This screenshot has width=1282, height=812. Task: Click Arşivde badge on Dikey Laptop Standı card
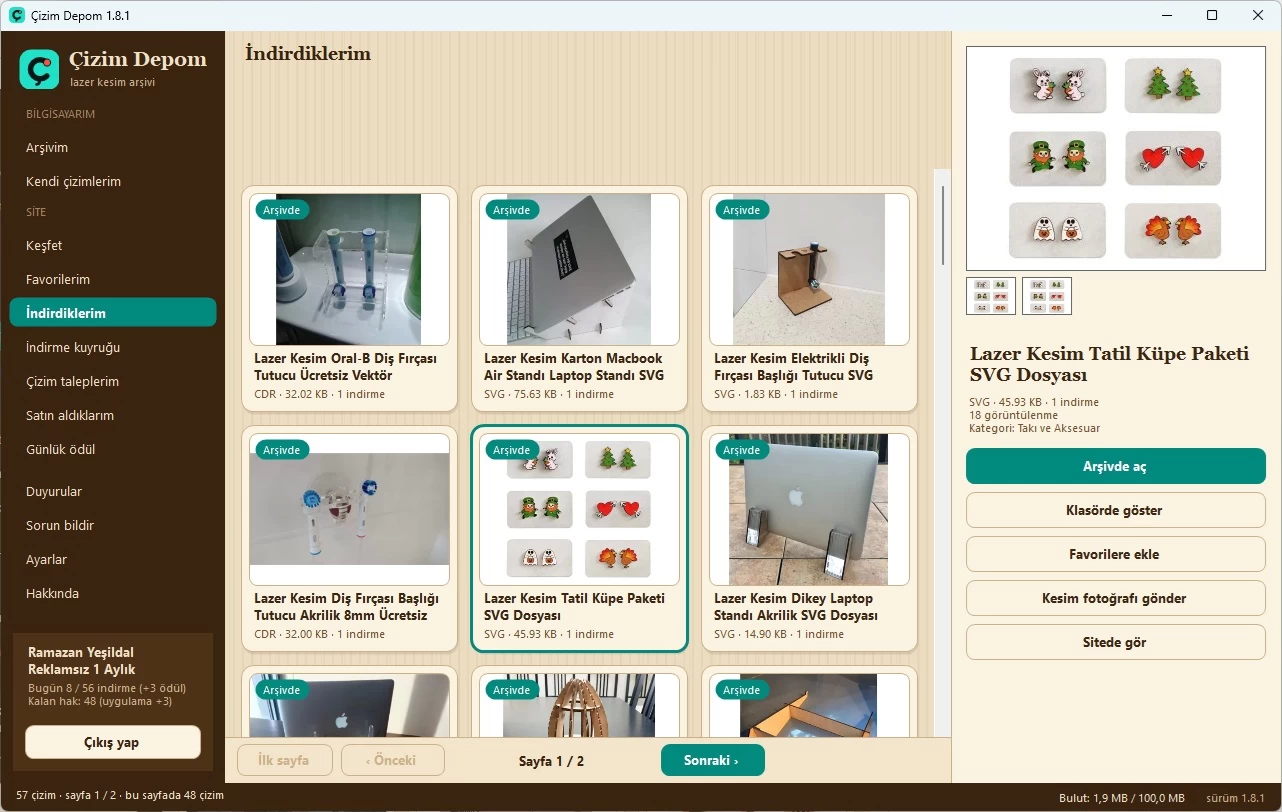click(x=742, y=450)
